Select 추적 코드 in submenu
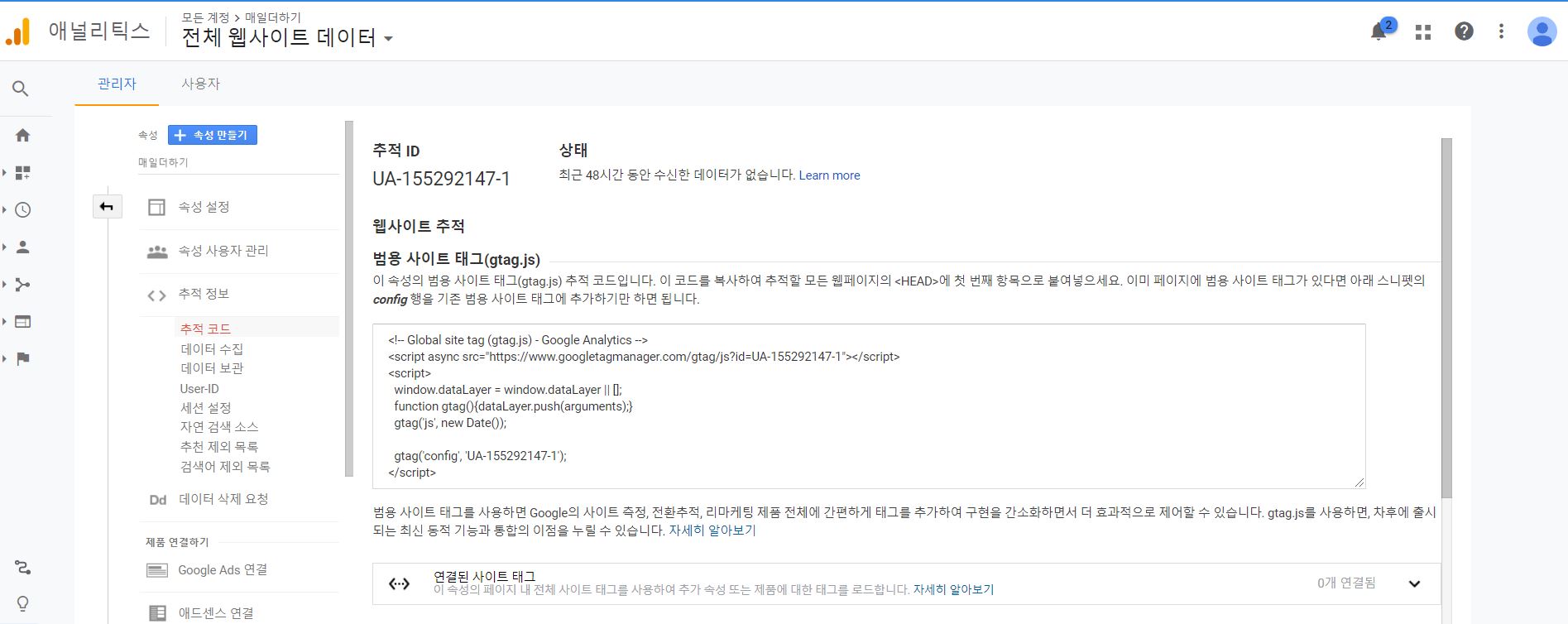Viewport: 1568px width, 624px height. pos(205,329)
